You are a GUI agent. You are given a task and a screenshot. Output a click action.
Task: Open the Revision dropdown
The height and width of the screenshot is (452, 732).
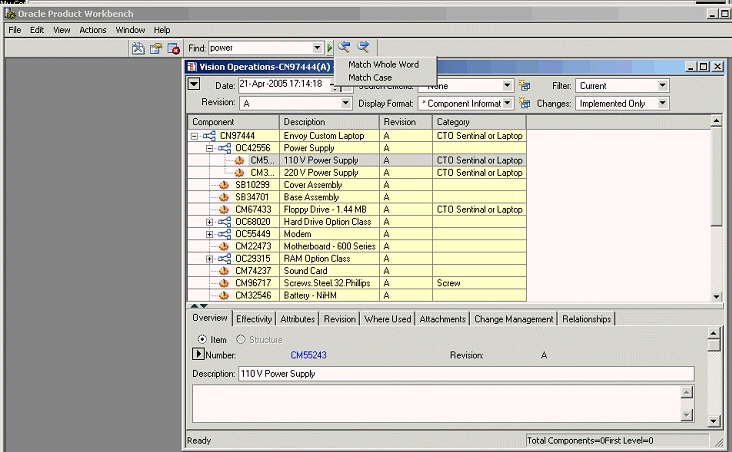click(345, 103)
